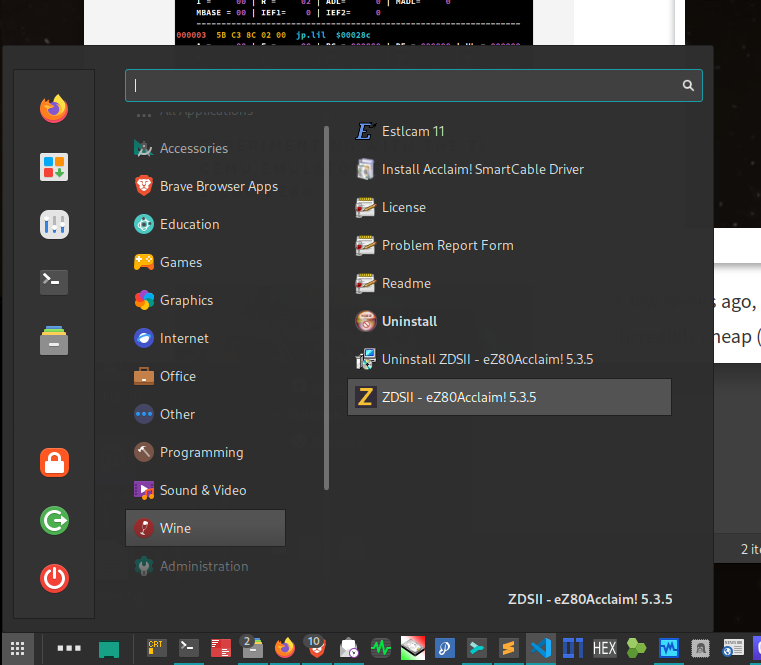Select the Sound & Video category
The image size is (761, 665).
[205, 490]
